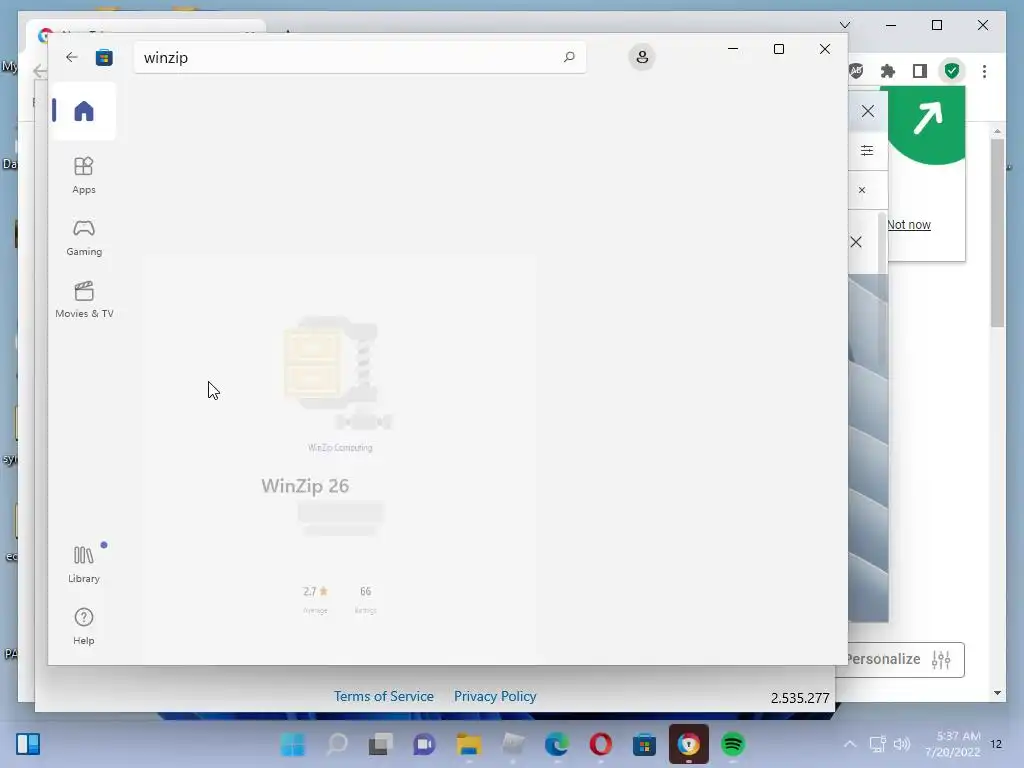Launch Chat app from taskbar
Image resolution: width=1024 pixels, height=768 pixels.
pyautogui.click(x=424, y=744)
